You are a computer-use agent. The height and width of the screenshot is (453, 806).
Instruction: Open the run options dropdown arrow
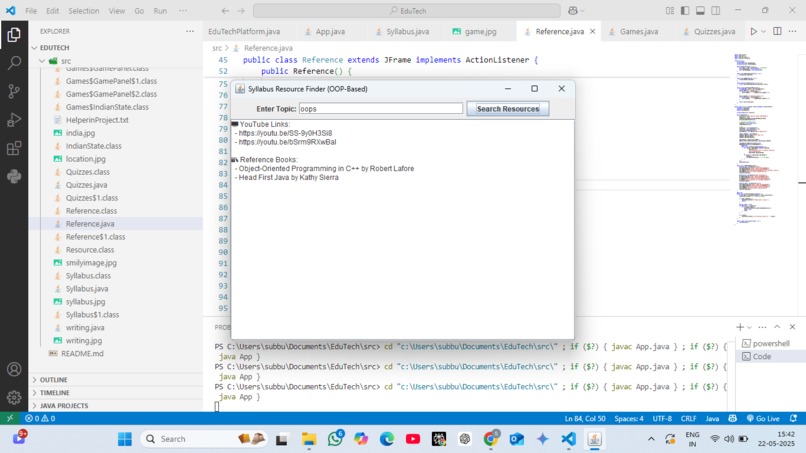point(763,31)
